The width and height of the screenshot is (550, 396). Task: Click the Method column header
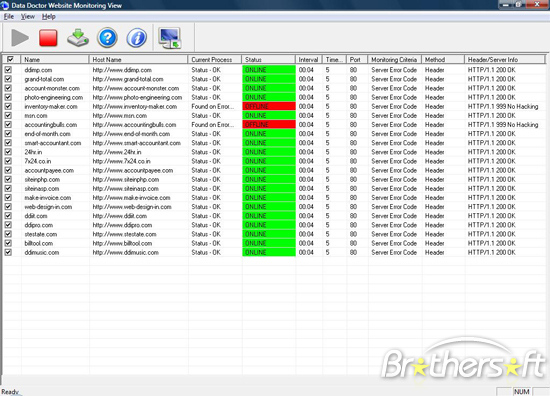point(443,59)
